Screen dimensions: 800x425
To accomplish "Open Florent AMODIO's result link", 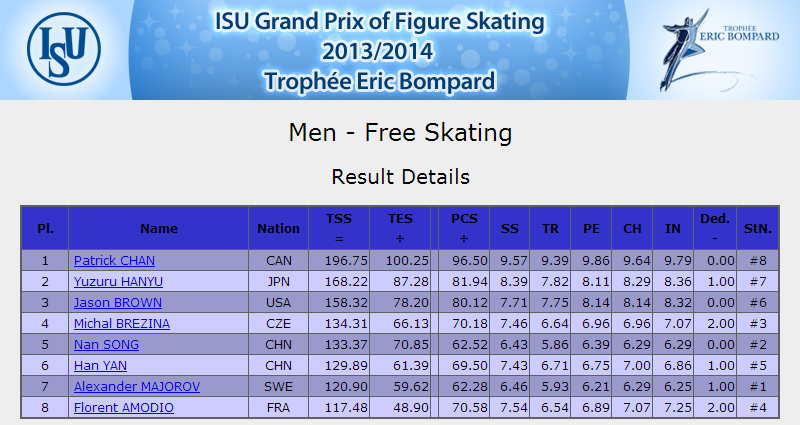I will (124, 408).
